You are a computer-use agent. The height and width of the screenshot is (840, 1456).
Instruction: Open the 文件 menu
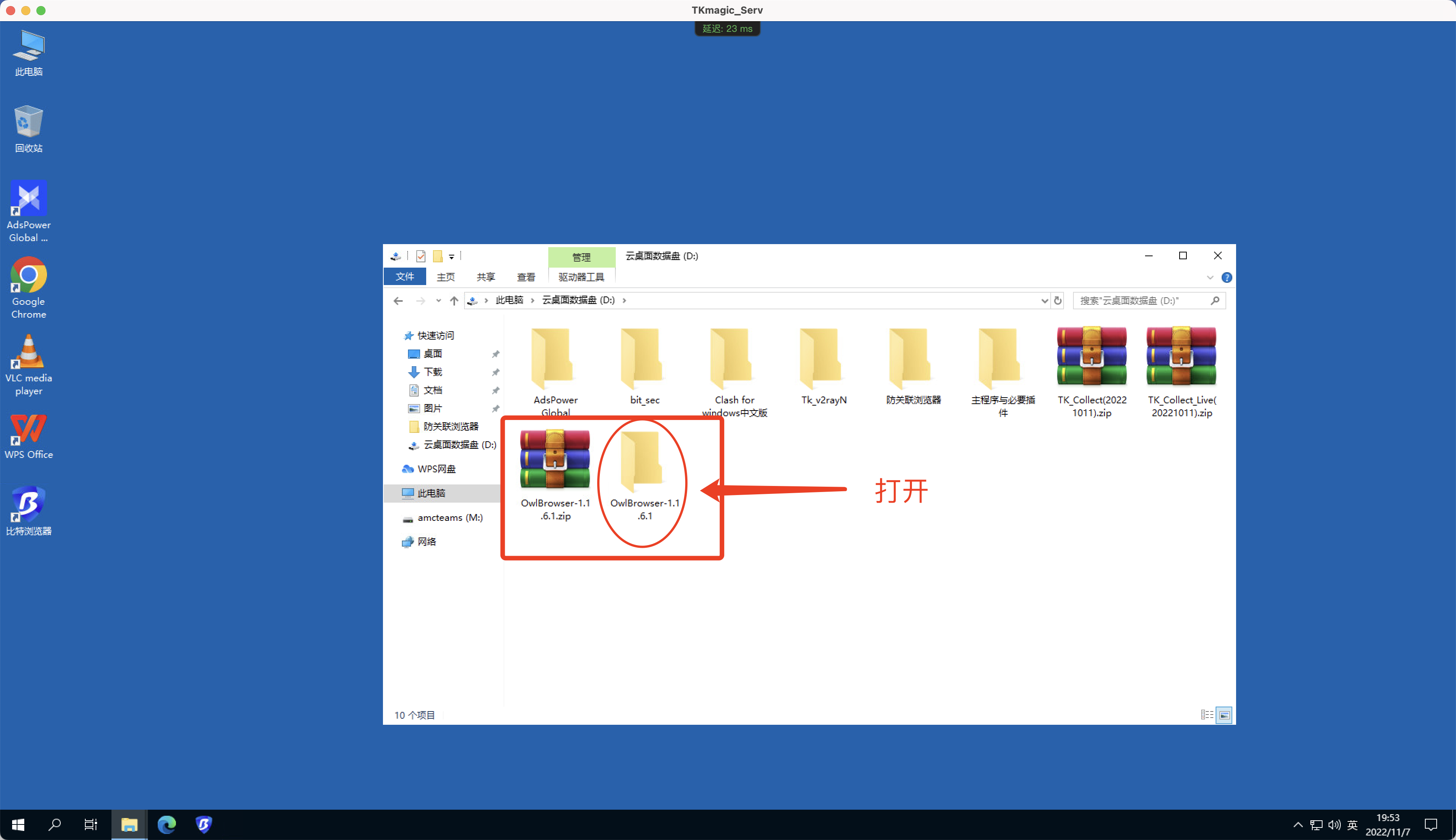click(405, 277)
